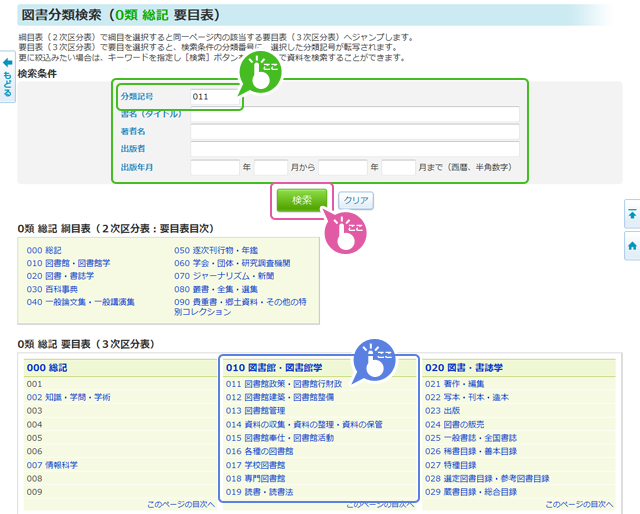Open the 010 図書館・図書館学 link in 綱目表

[x=68, y=263]
